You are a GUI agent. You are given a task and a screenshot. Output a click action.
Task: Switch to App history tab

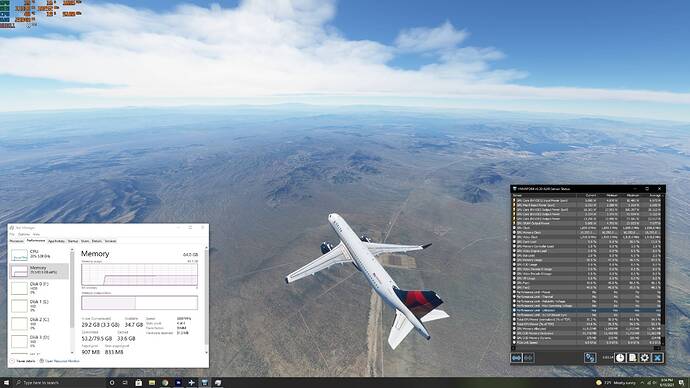click(56, 241)
